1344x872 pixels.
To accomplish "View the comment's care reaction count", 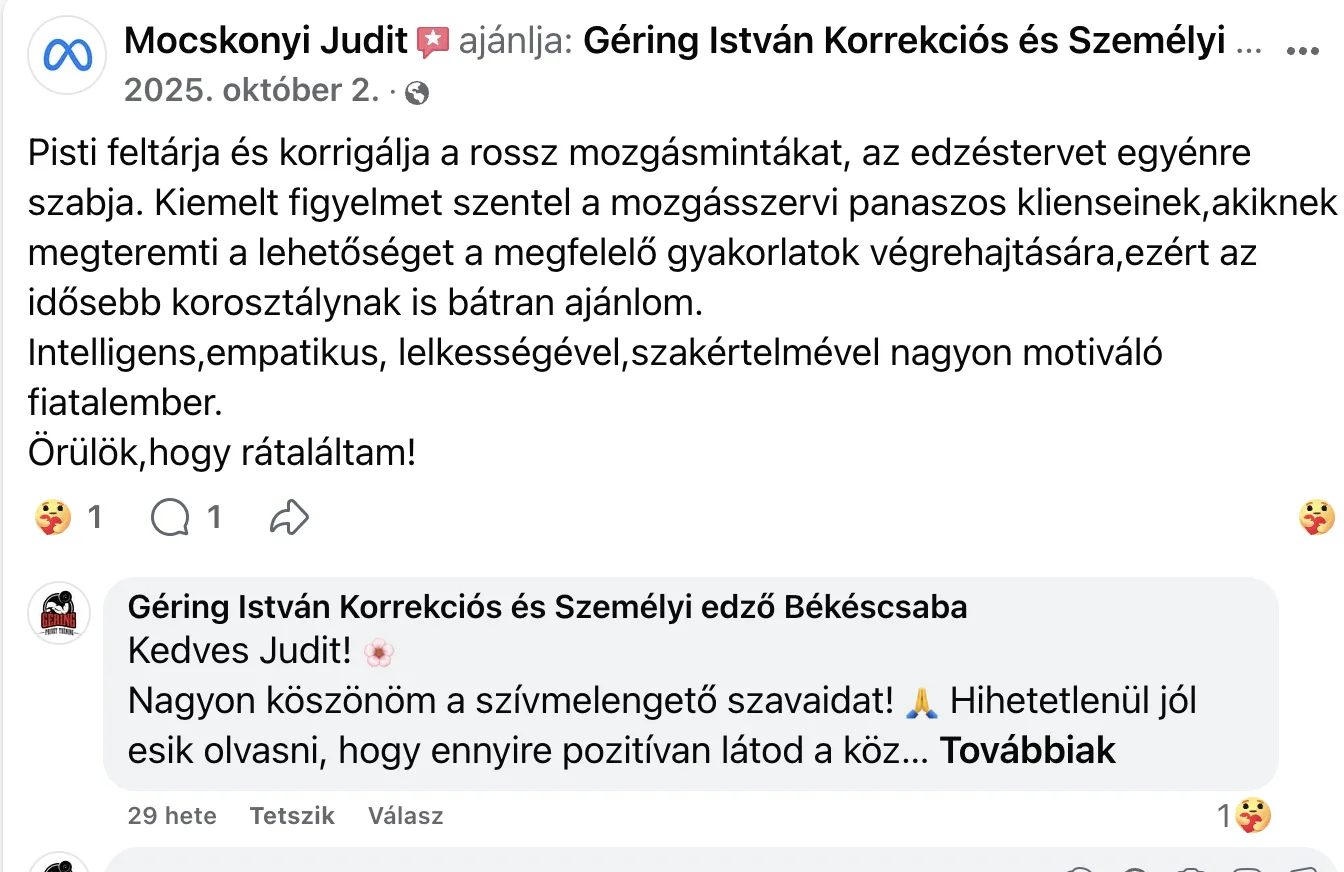I will 1244,816.
